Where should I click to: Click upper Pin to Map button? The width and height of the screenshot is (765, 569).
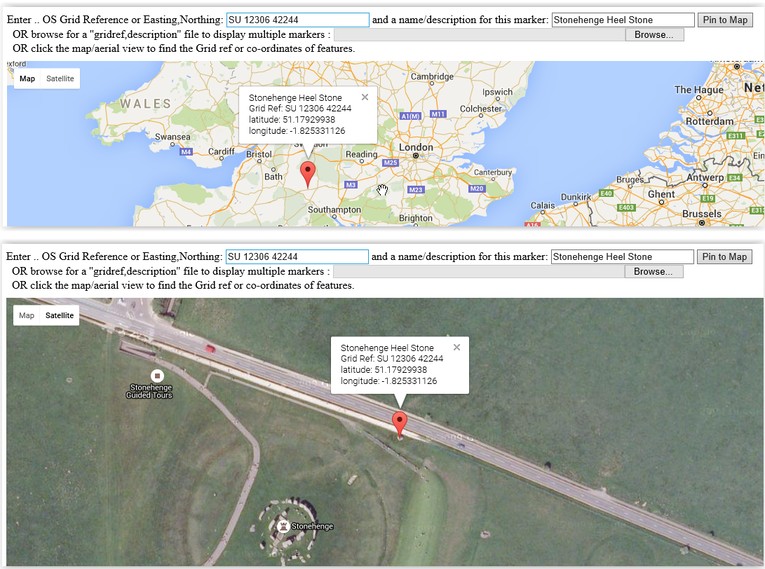coord(725,20)
